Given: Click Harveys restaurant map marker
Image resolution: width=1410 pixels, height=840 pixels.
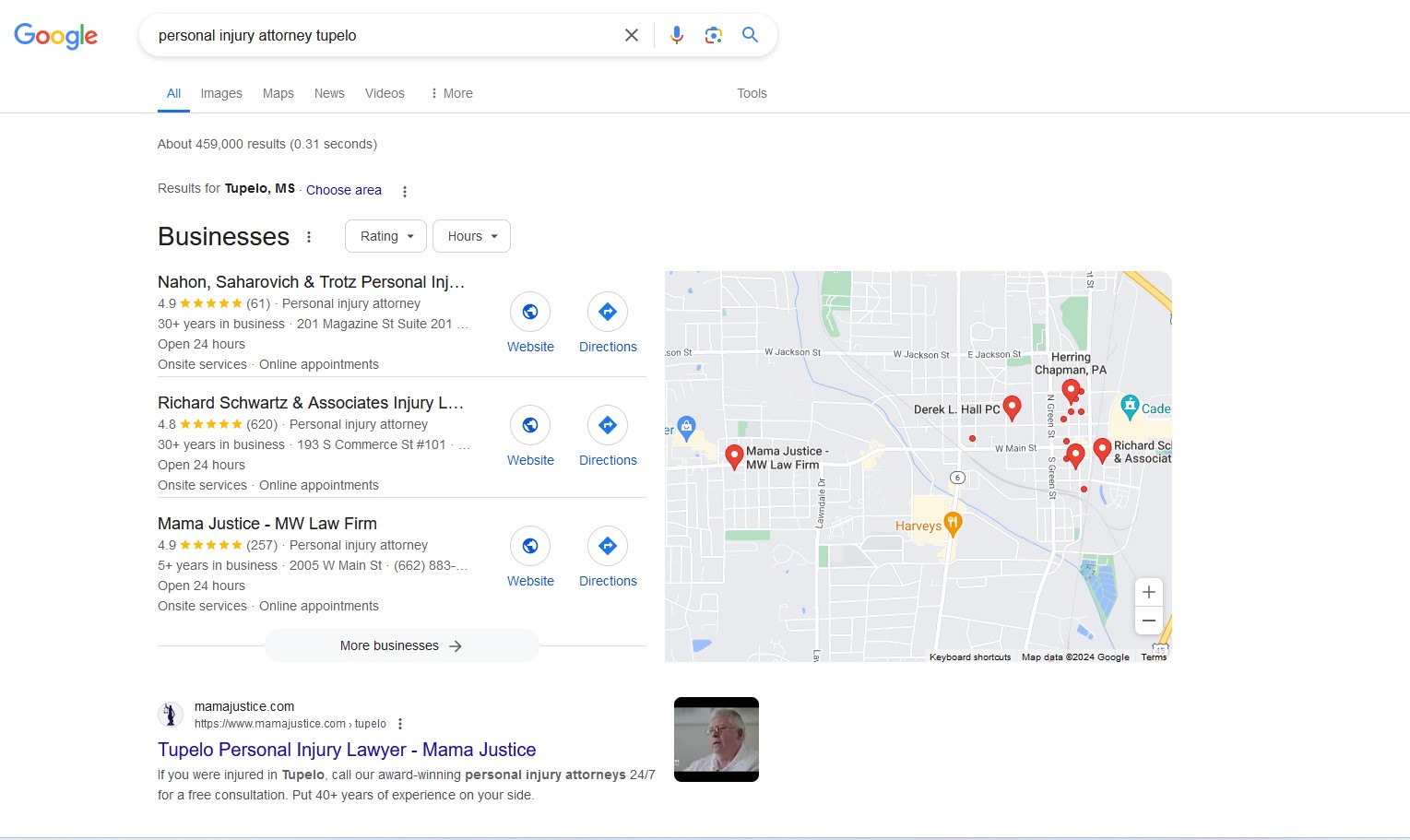Looking at the screenshot, I should [x=954, y=525].
